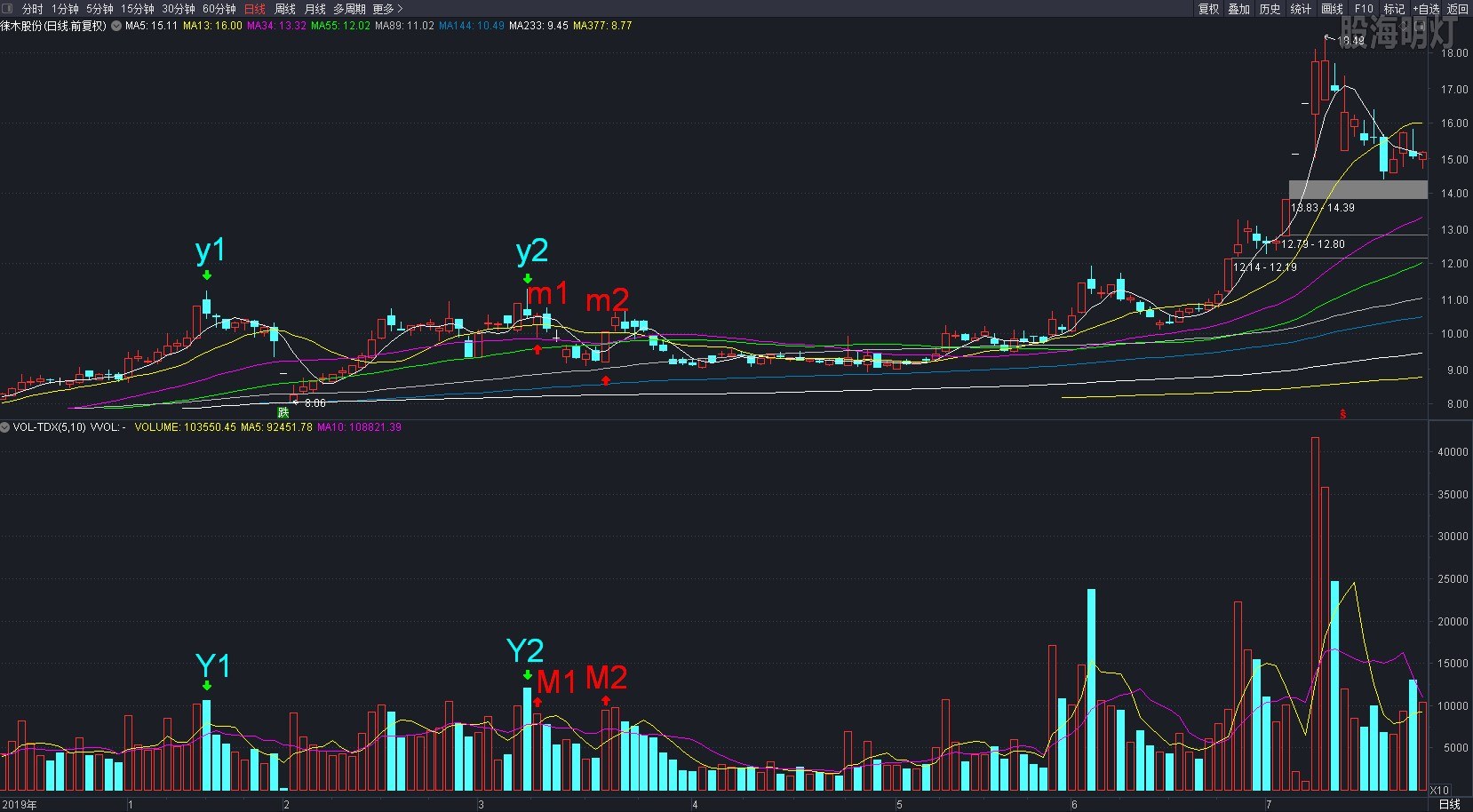Select the 日线 daily period tab
This screenshot has height=812, width=1473.
coord(255,9)
